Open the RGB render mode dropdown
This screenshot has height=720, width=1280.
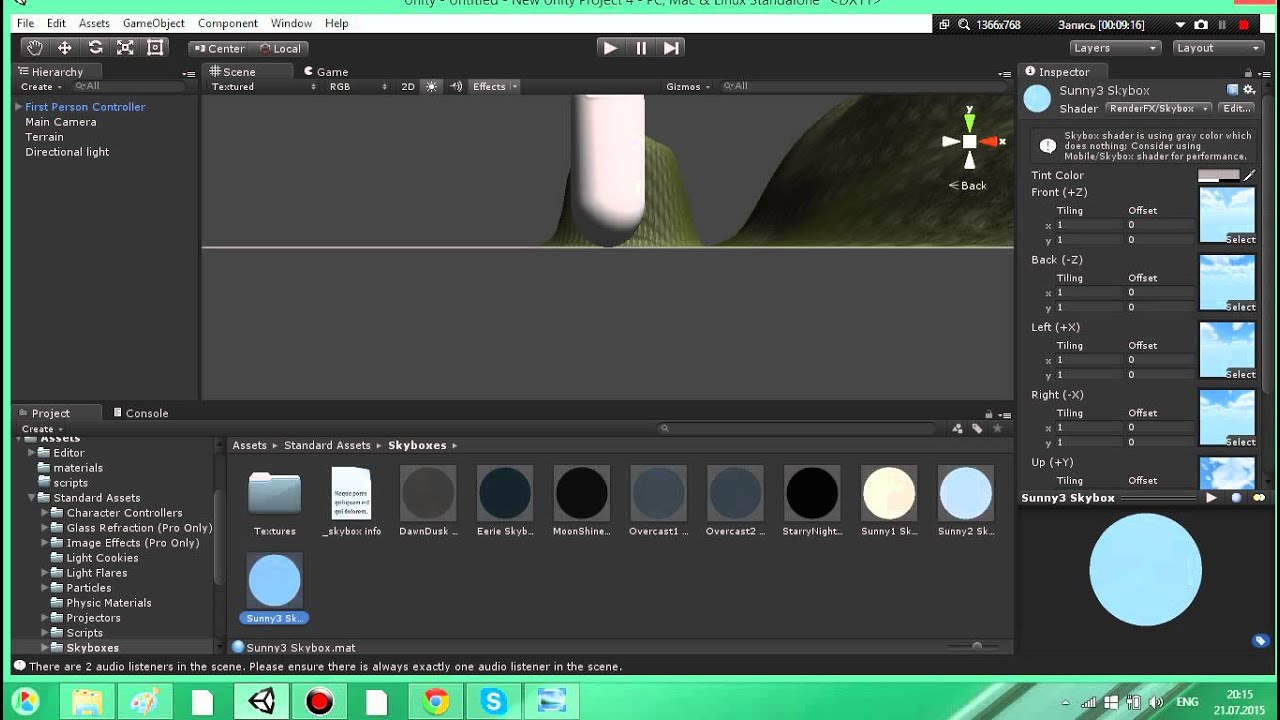click(358, 87)
